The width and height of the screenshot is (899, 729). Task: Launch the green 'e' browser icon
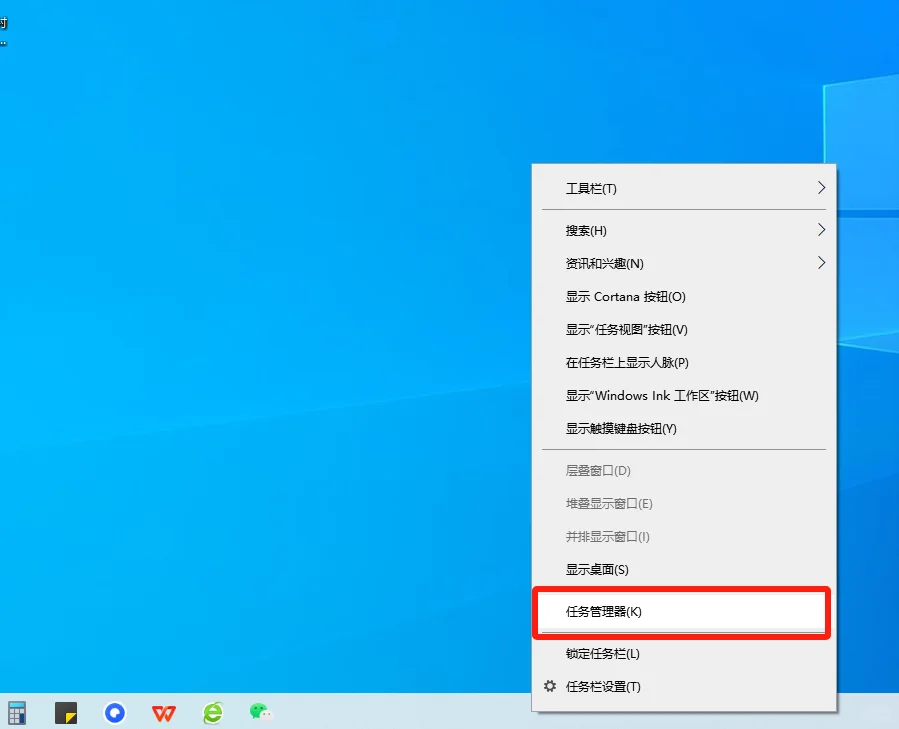[212, 712]
